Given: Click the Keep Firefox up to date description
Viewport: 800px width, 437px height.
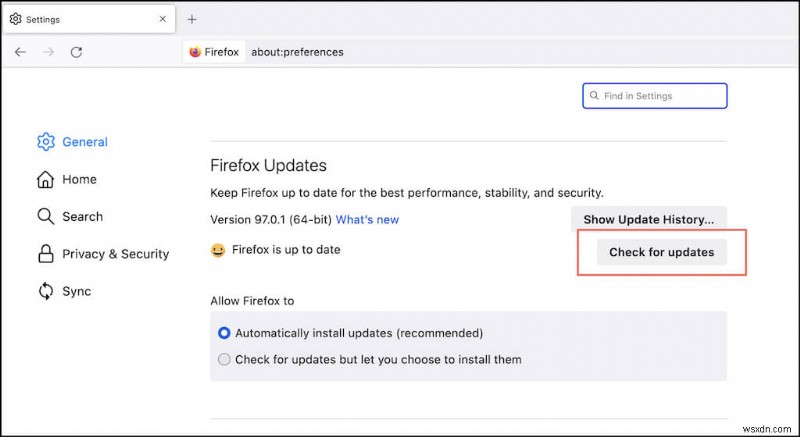Looking at the screenshot, I should pyautogui.click(x=407, y=193).
